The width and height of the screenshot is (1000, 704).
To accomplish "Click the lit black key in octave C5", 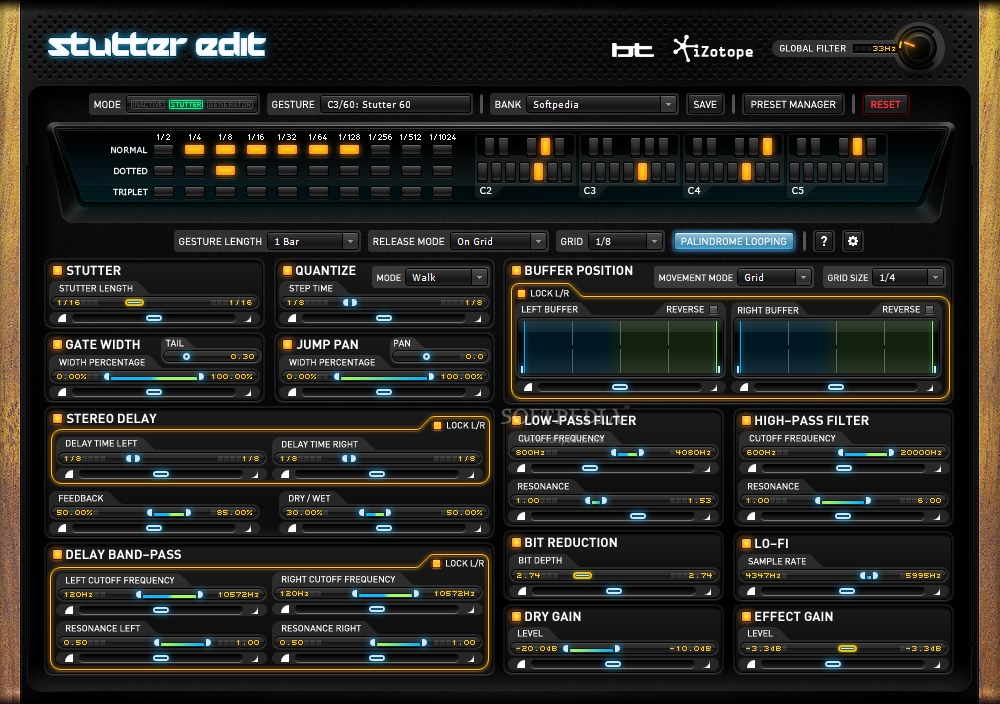I will tap(857, 147).
